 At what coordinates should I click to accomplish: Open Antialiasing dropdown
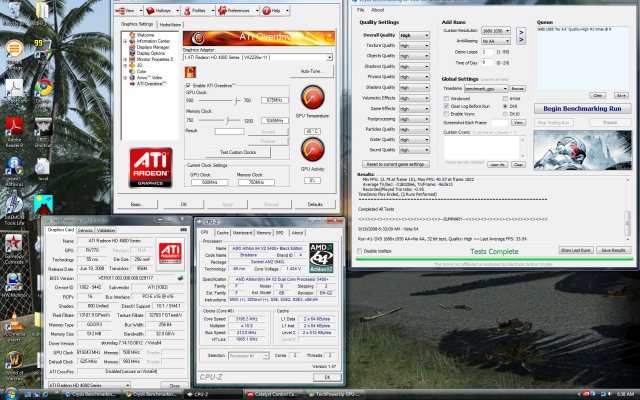coord(496,41)
